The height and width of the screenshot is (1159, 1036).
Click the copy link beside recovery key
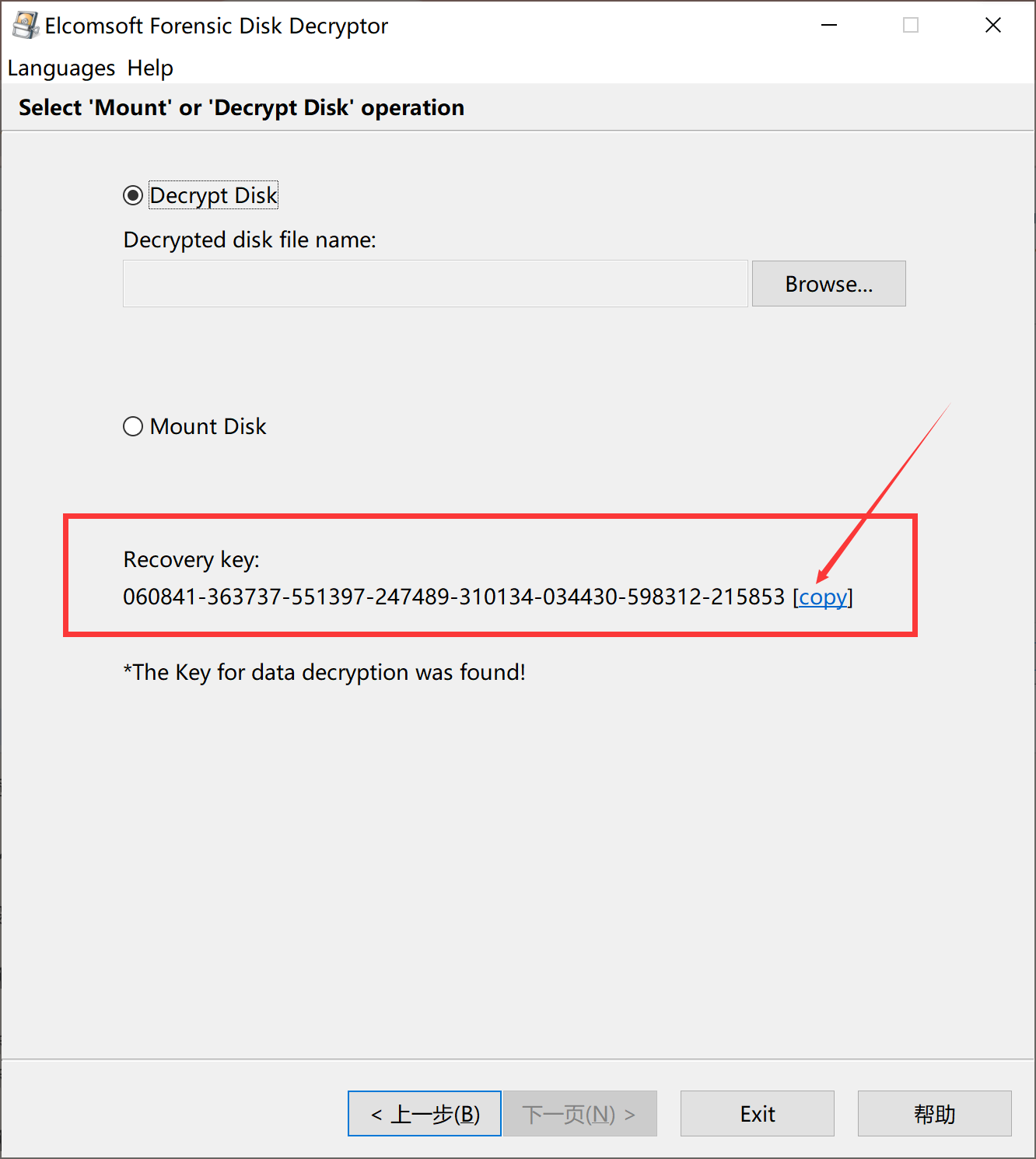(x=823, y=597)
